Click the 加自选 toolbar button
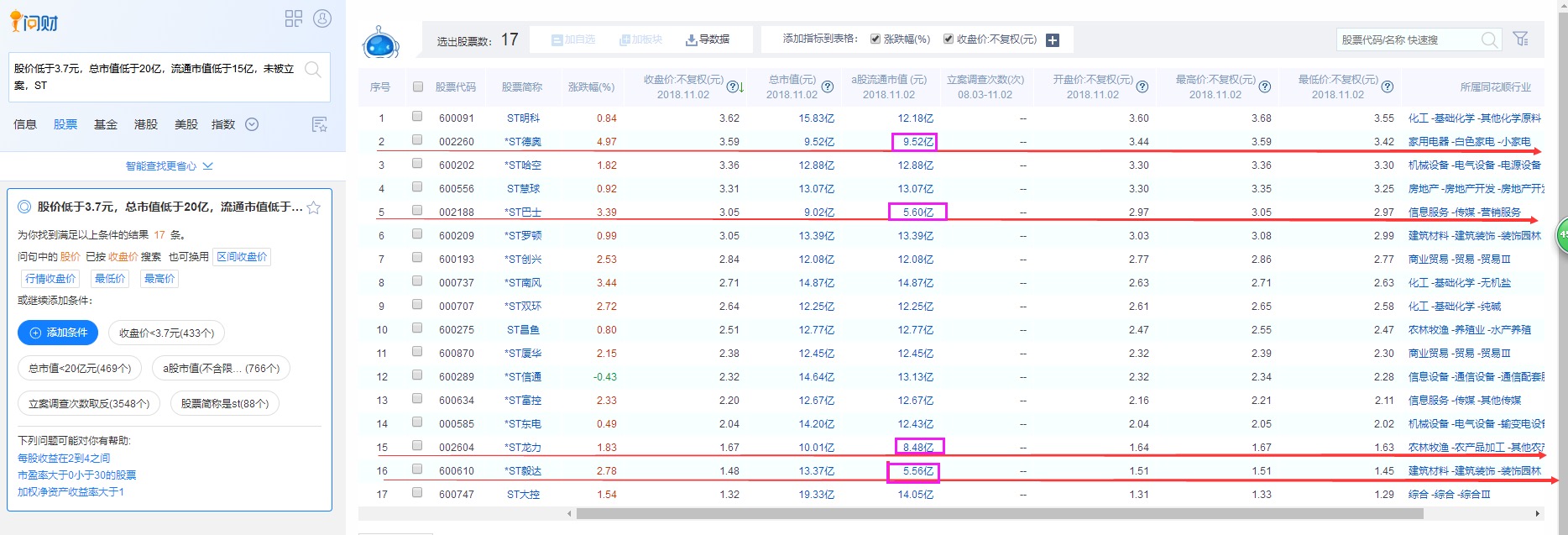 coord(573,39)
